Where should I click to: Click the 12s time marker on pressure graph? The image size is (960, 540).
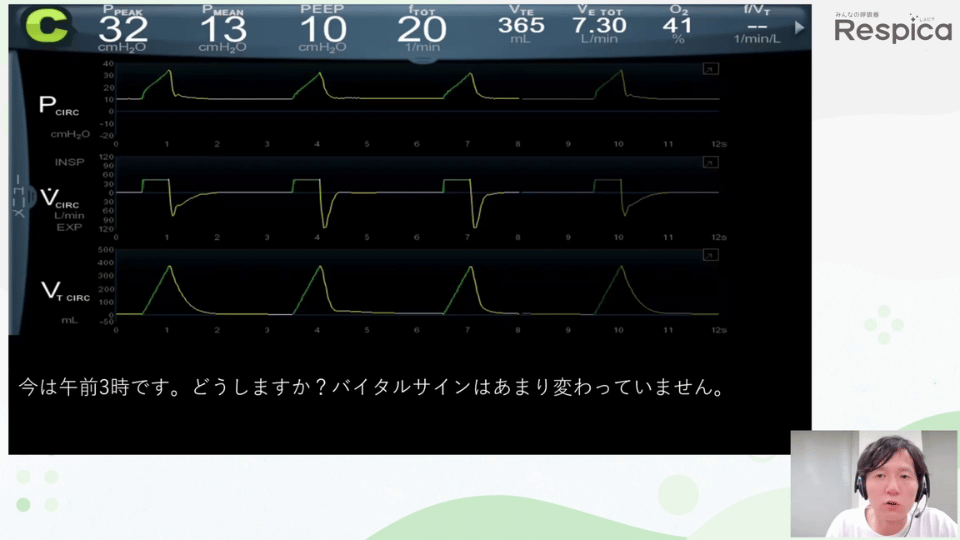tap(719, 144)
